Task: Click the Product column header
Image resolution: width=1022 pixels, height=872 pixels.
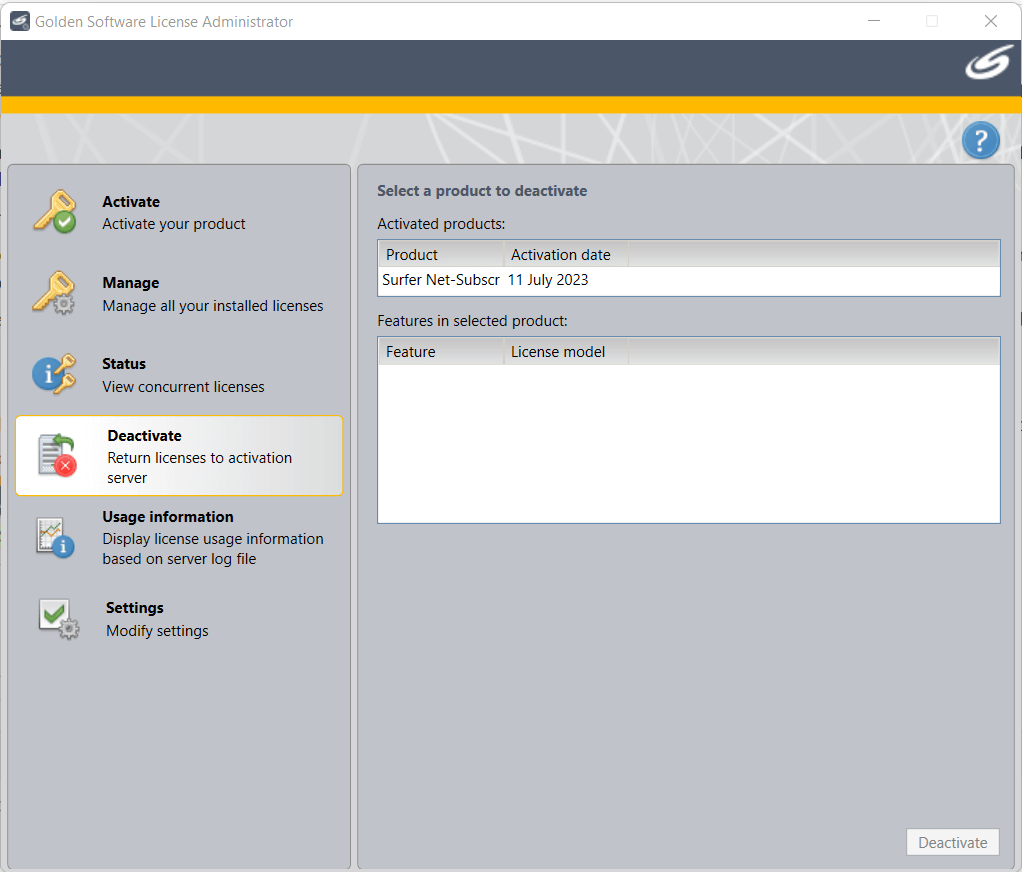Action: tap(440, 255)
